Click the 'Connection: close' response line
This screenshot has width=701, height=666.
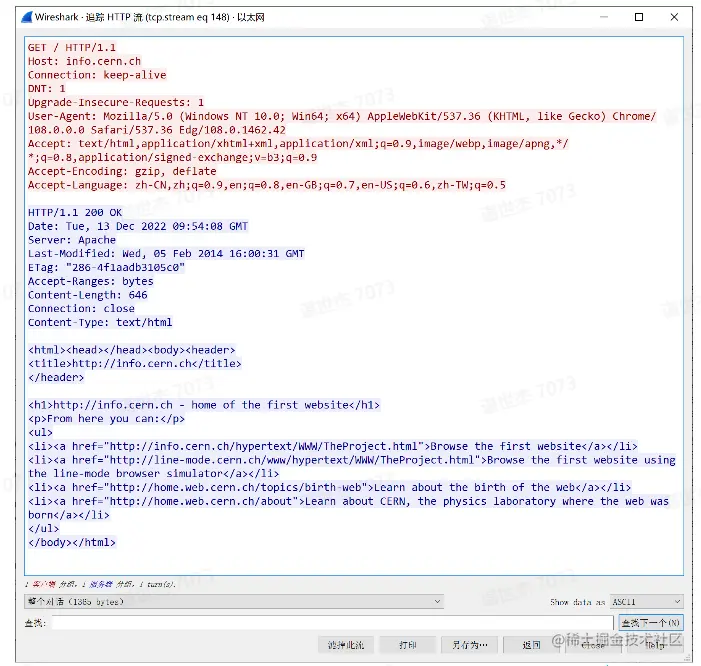tap(81, 308)
